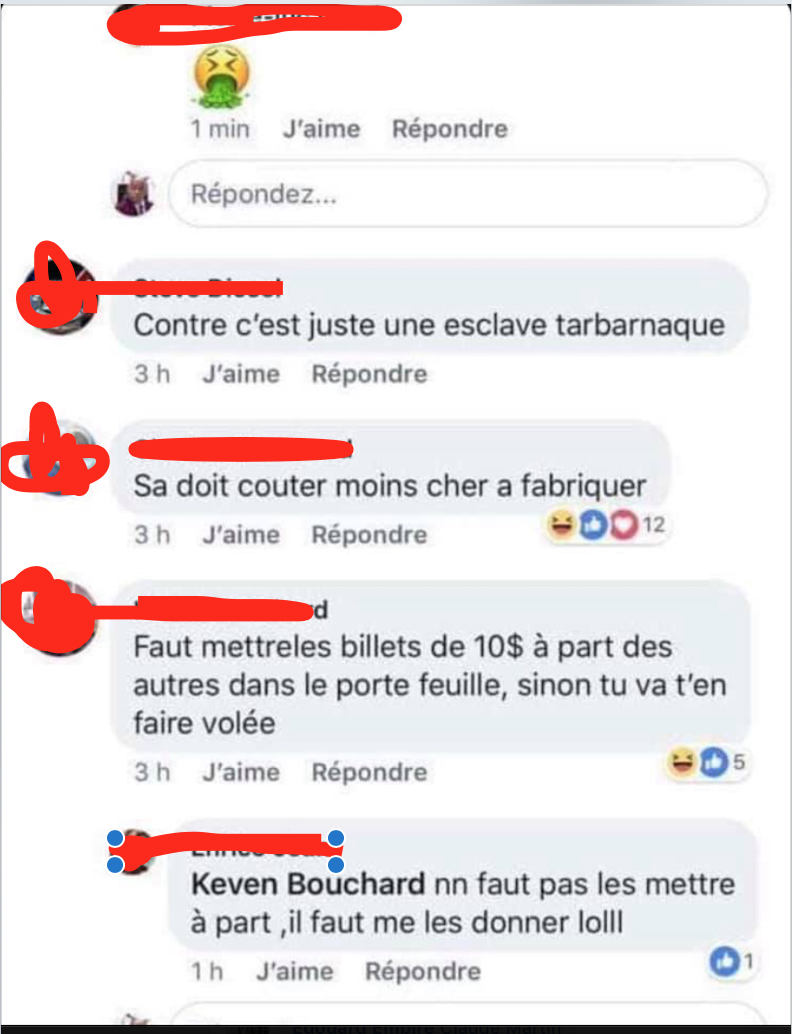View the 12 reactions count list
The image size is (792, 1034).
[654, 525]
